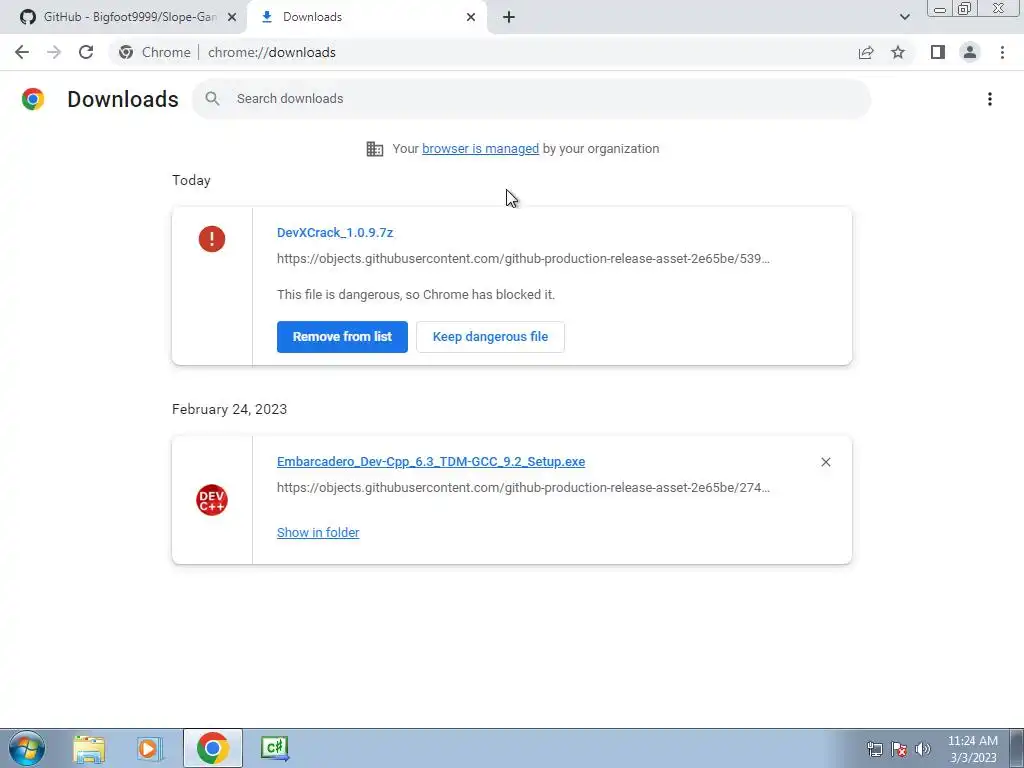Click the Chrome site info chip
Screen dimensions: 1024x768
click(155, 52)
